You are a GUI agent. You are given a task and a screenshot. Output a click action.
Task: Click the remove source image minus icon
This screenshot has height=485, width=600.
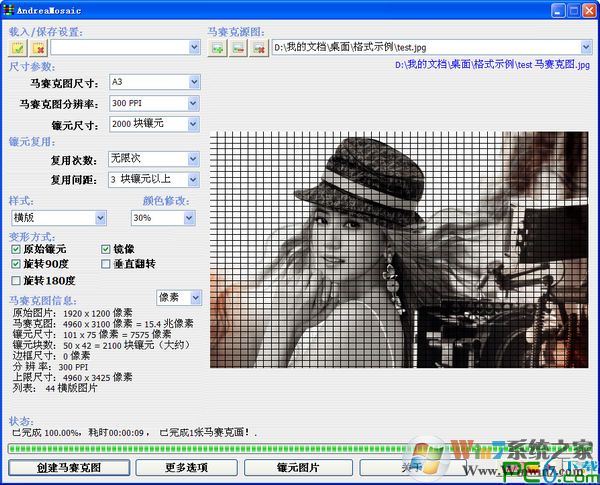237,47
